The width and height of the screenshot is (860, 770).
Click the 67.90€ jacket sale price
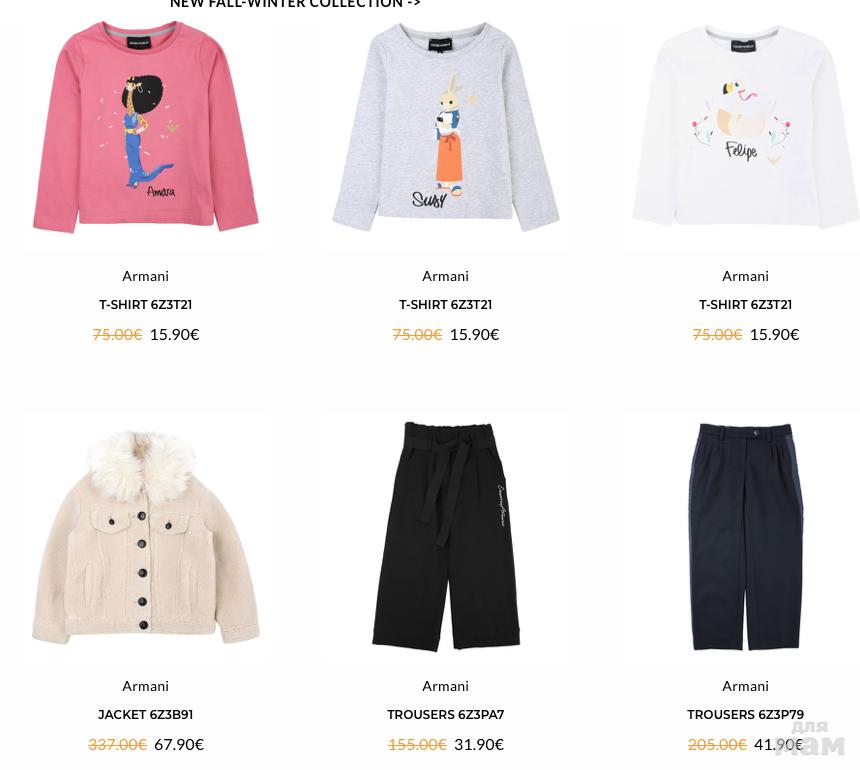coord(179,744)
